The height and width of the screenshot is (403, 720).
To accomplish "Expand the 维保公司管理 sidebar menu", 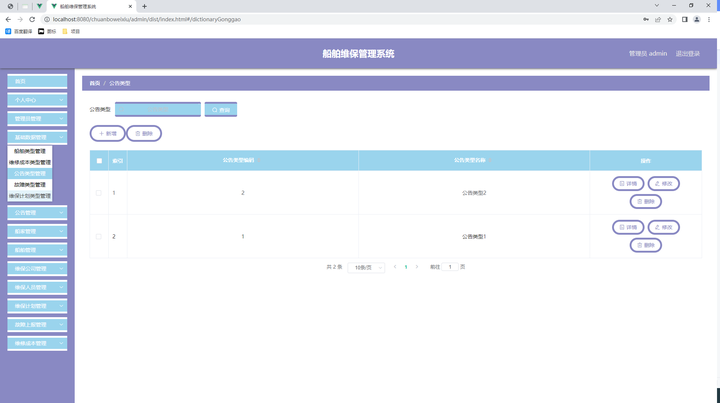I will 37,269.
